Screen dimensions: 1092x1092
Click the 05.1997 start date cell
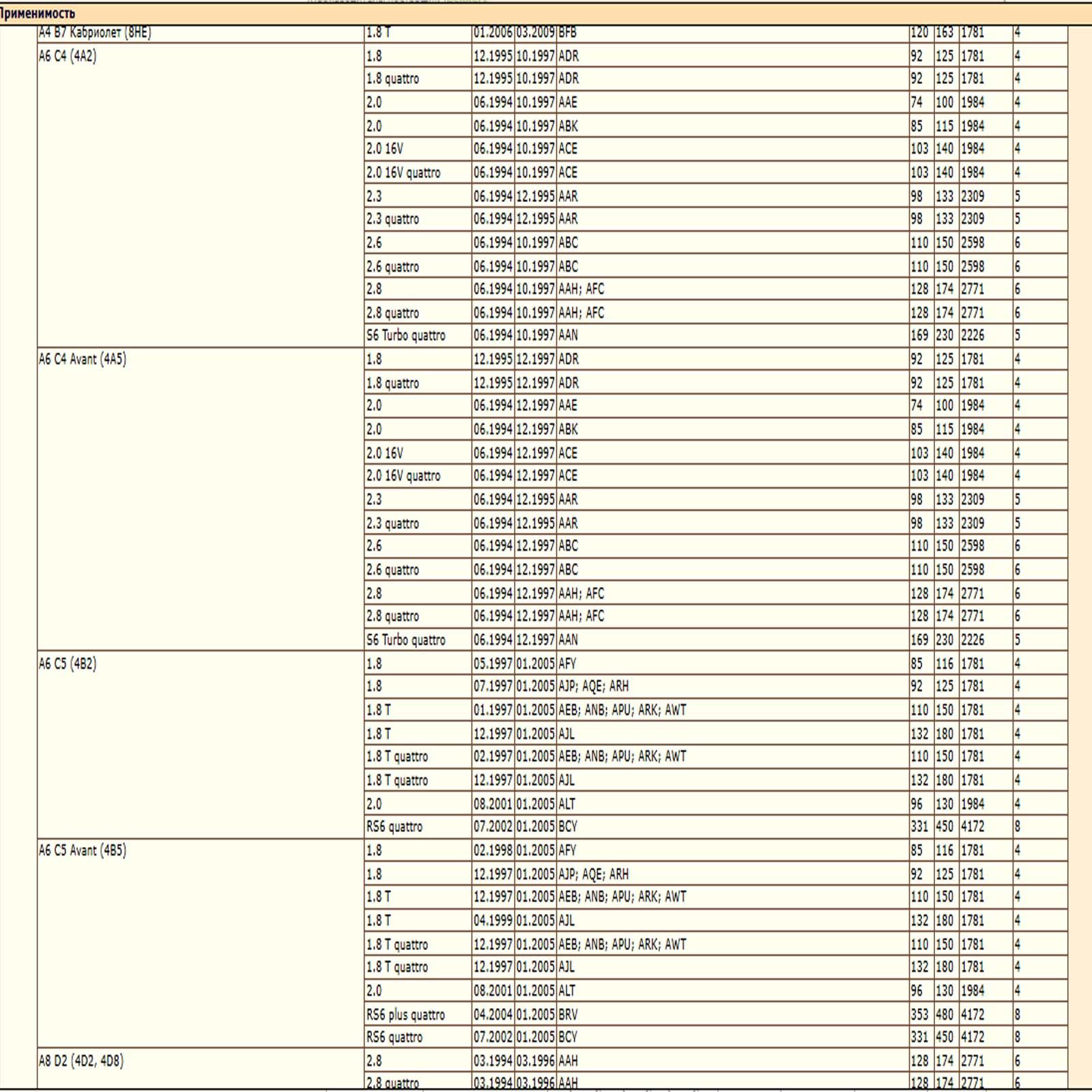point(493,663)
